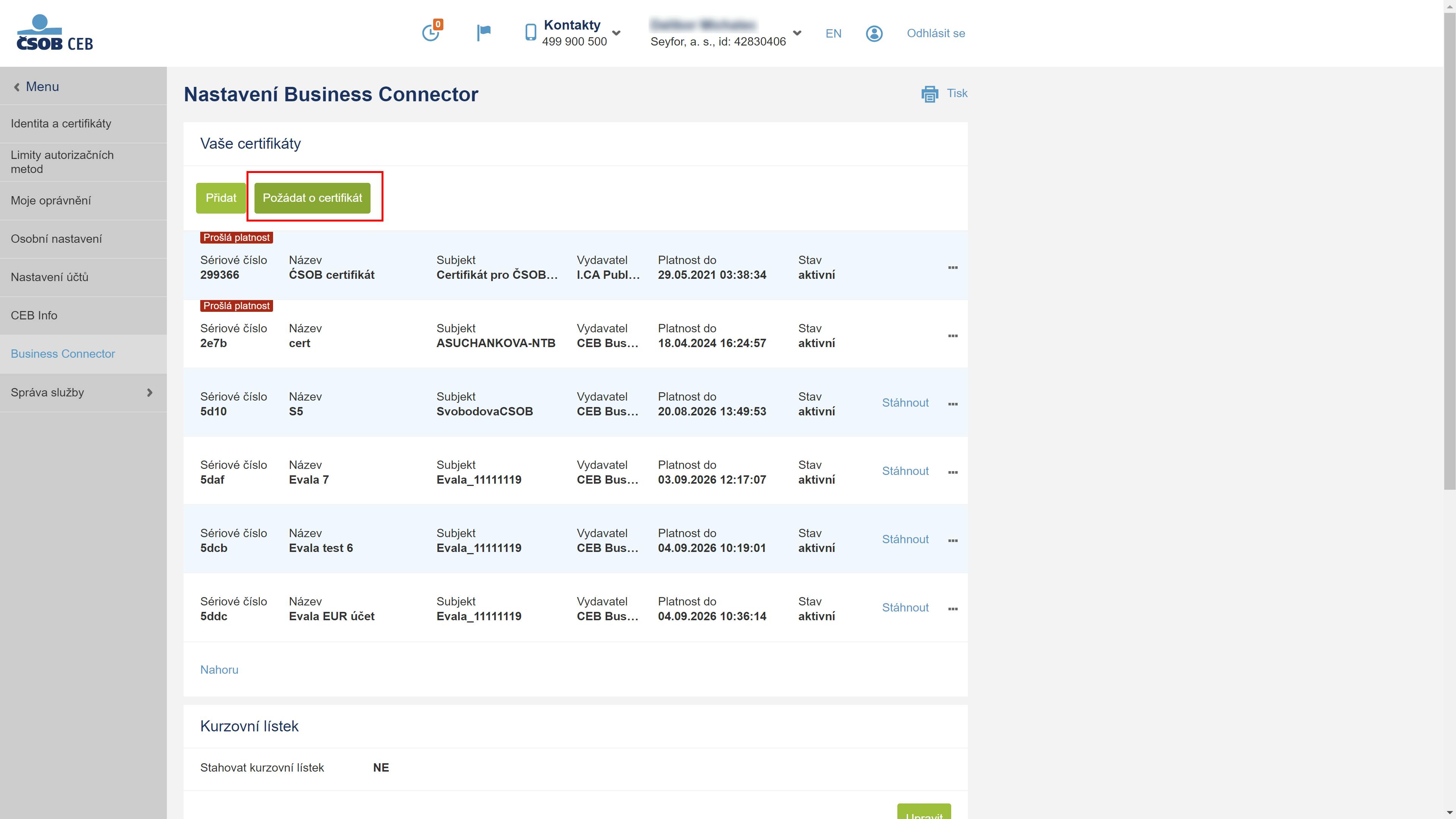Open more options for certificate 2e7b
1456x819 pixels.
[952, 336]
